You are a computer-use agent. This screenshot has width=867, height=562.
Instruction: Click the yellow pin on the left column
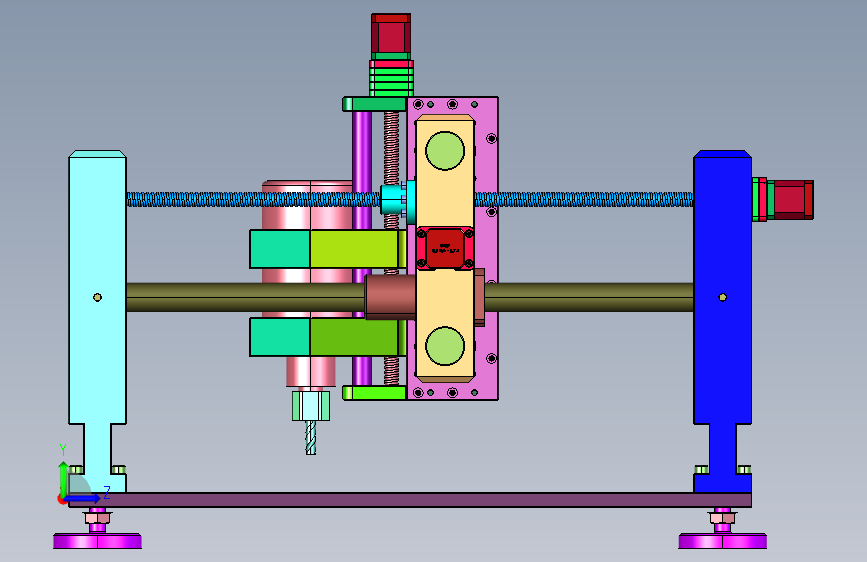click(97, 297)
